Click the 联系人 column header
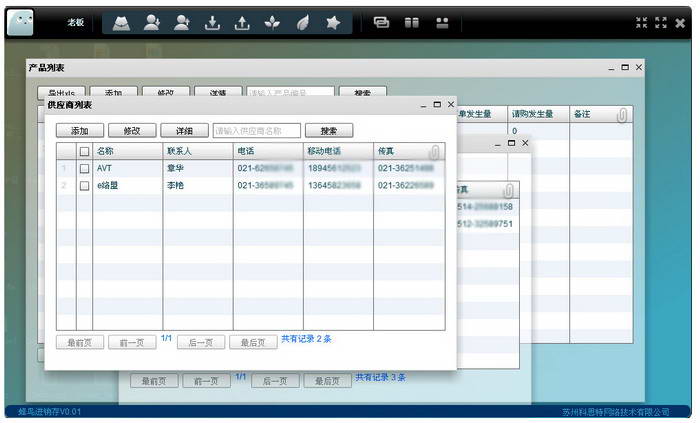Screen dimensions: 700x423 pos(198,151)
